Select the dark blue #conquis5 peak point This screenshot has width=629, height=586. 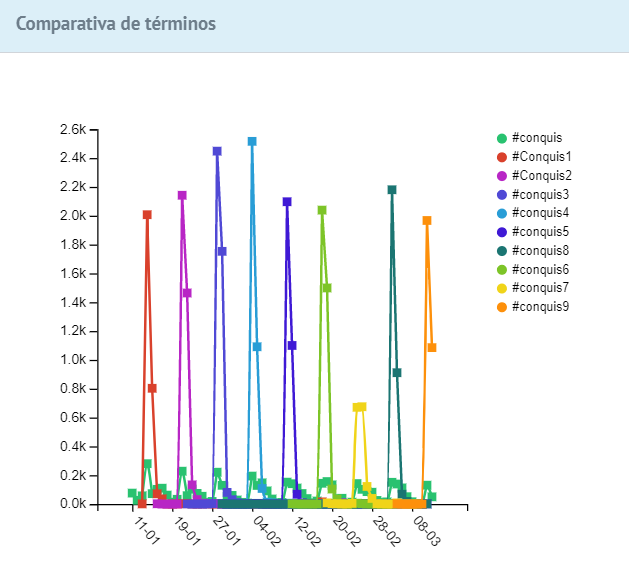point(287,202)
